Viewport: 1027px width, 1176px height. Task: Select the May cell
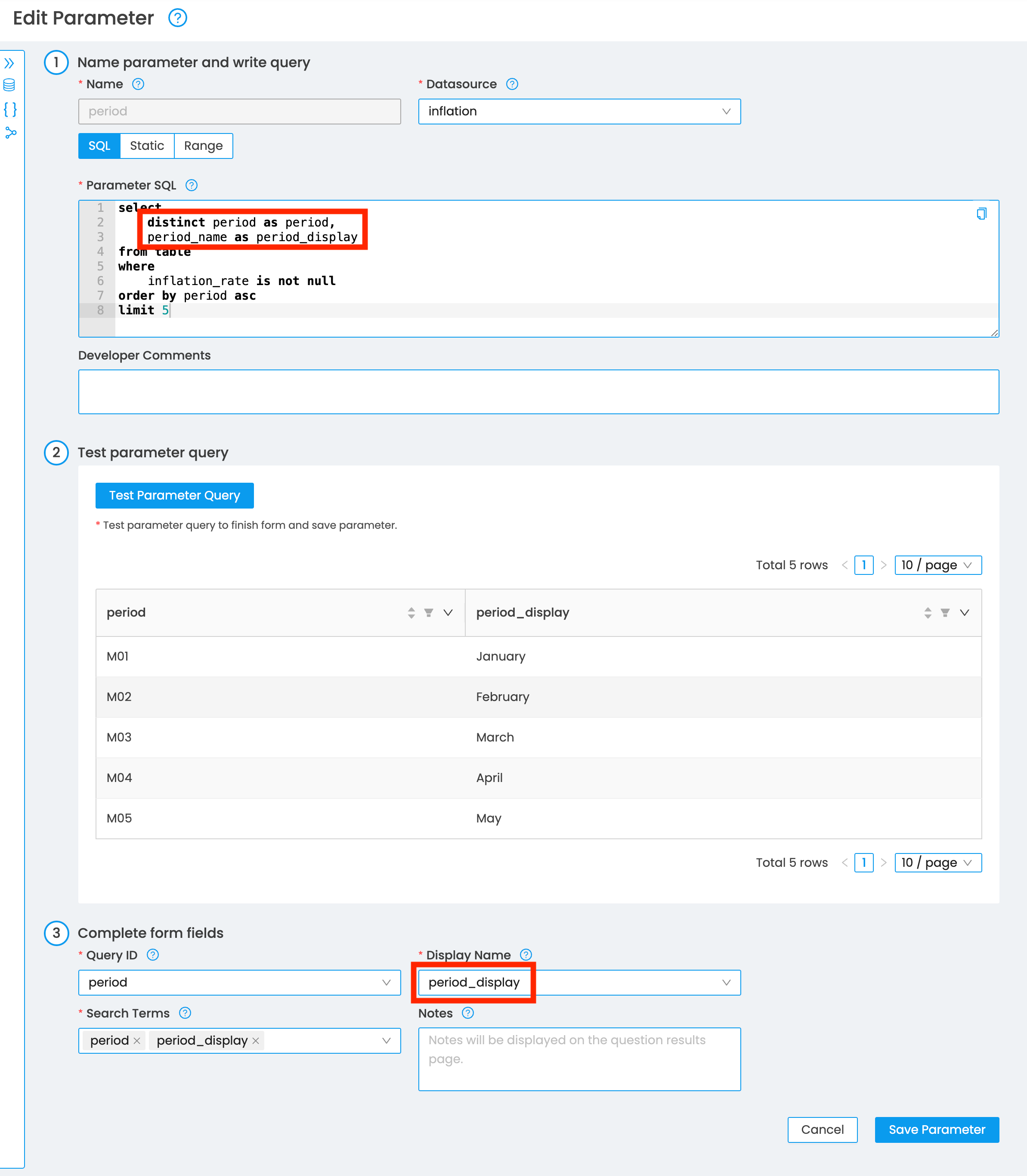[723, 819]
